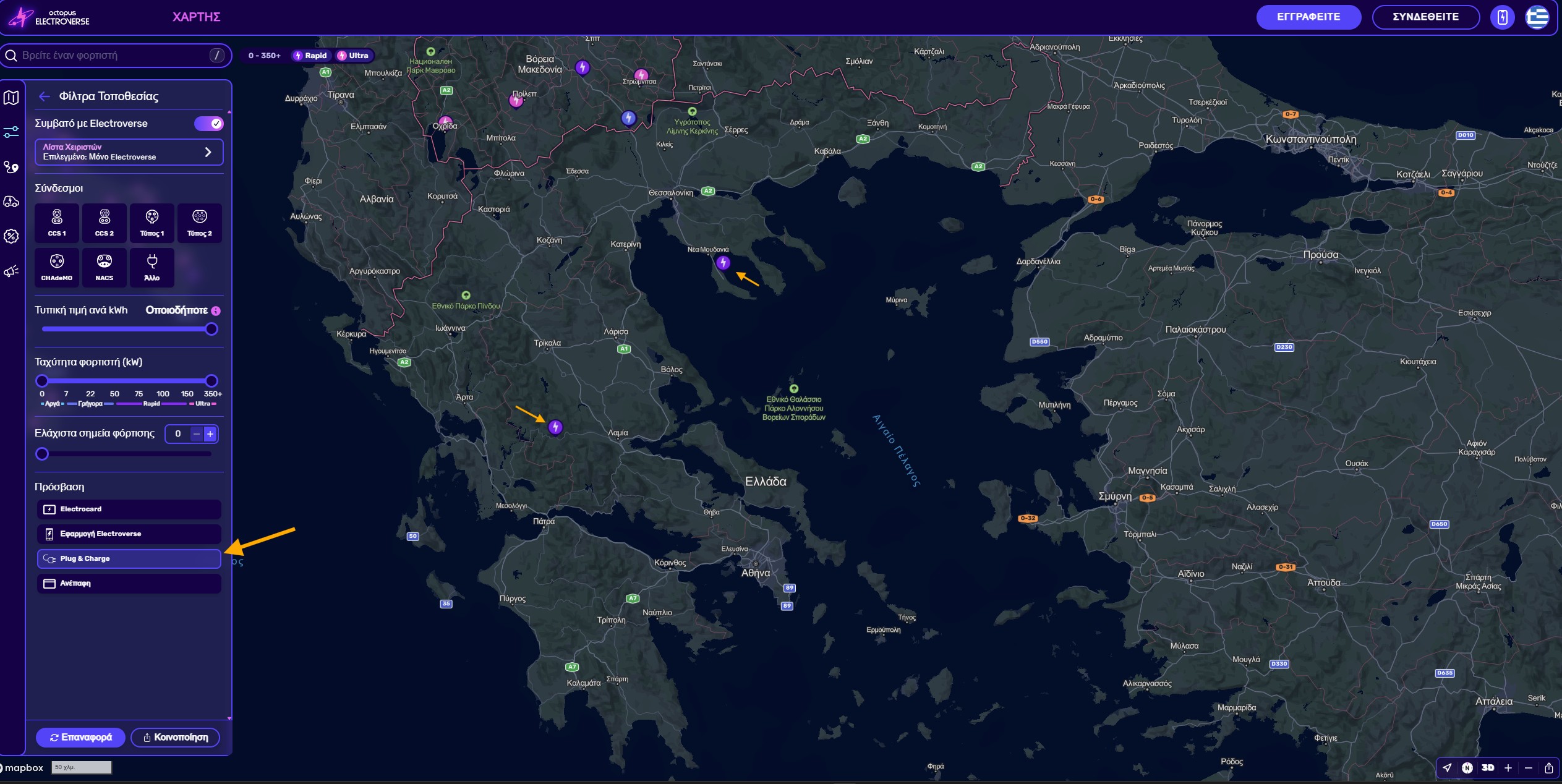The width and height of the screenshot is (1562, 784).
Task: Click the locate-me arrow map control
Action: [x=1447, y=768]
